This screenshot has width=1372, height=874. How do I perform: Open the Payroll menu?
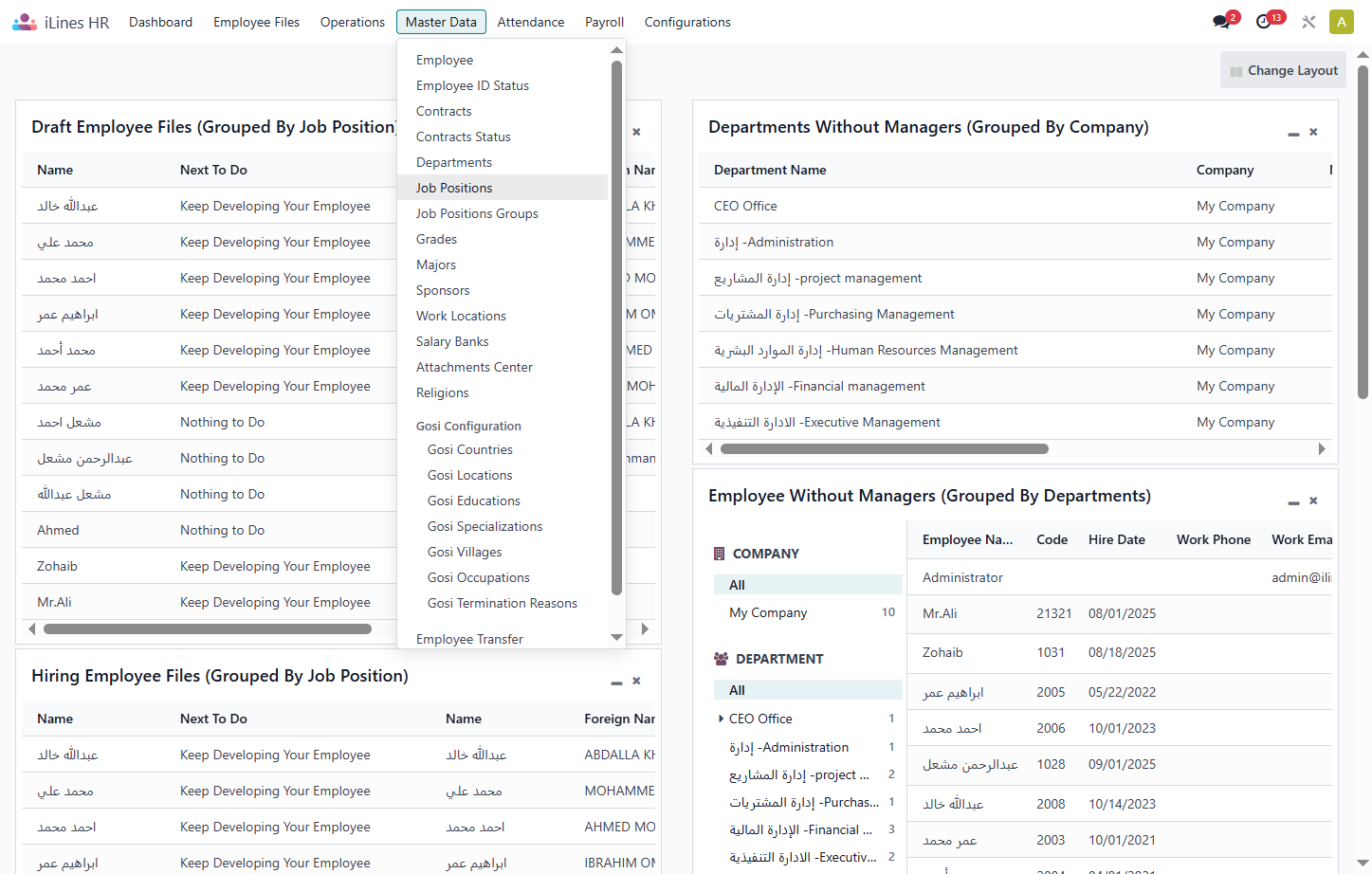click(x=604, y=22)
